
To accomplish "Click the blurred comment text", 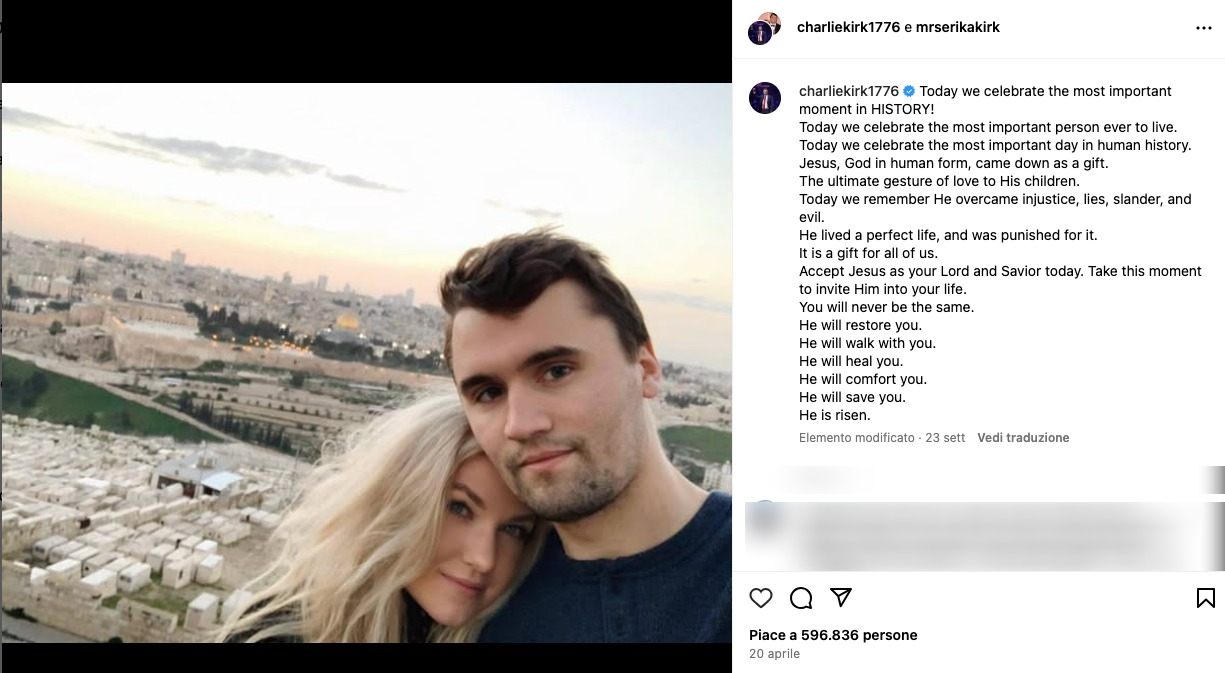I will pos(990,535).
